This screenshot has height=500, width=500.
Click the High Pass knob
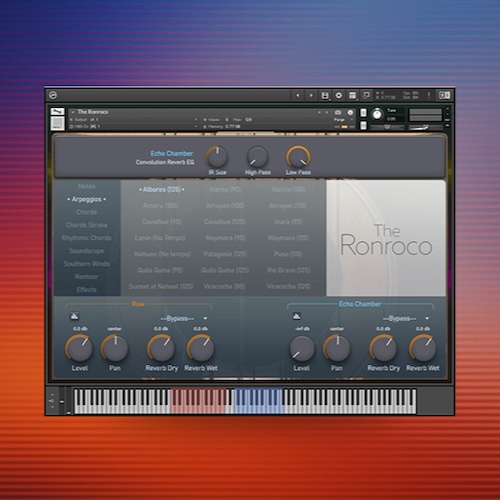257,157
